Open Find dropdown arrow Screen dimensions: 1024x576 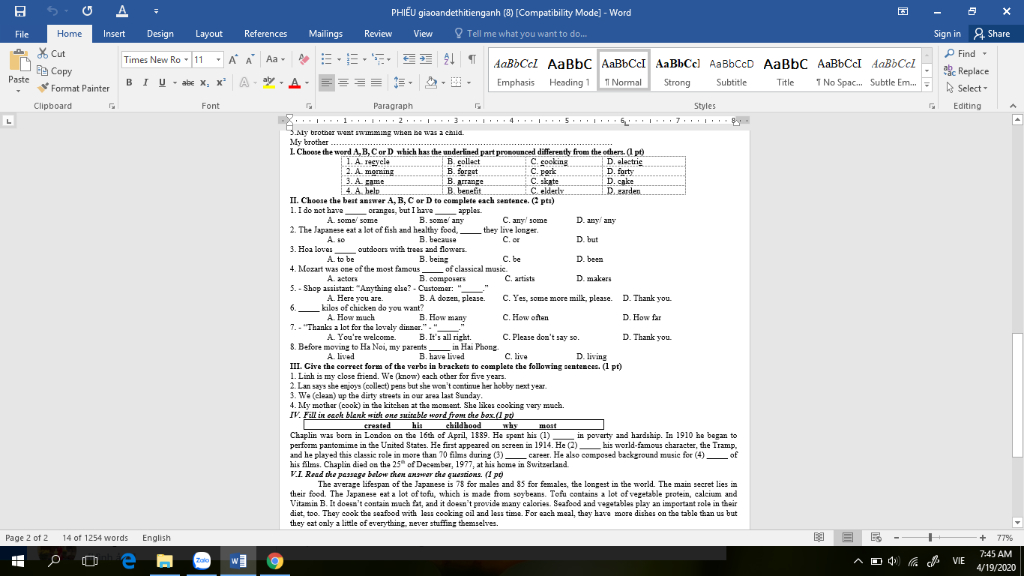(985, 54)
